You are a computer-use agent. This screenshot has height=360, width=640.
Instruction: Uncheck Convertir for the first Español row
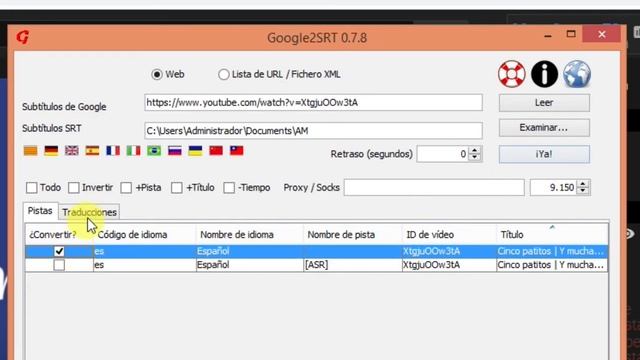point(59,251)
